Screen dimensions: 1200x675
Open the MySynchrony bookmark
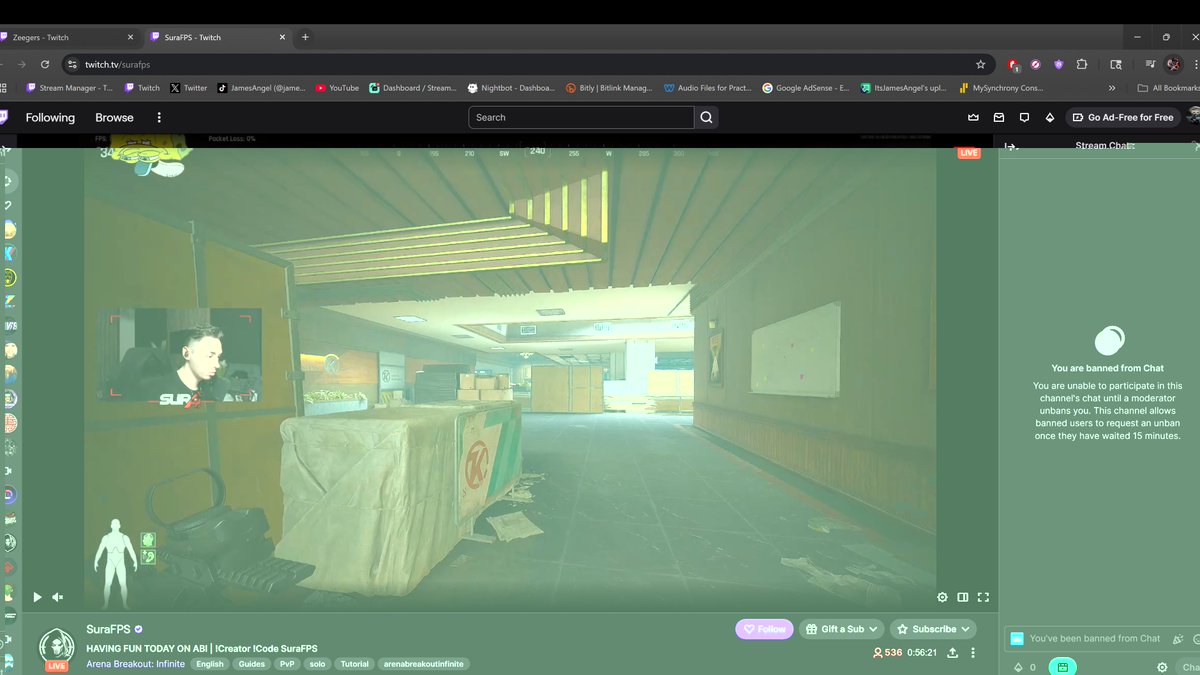click(x=1001, y=88)
